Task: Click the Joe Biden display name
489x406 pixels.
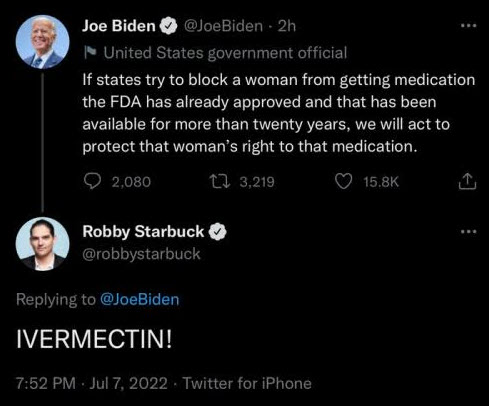Action: pyautogui.click(x=119, y=26)
